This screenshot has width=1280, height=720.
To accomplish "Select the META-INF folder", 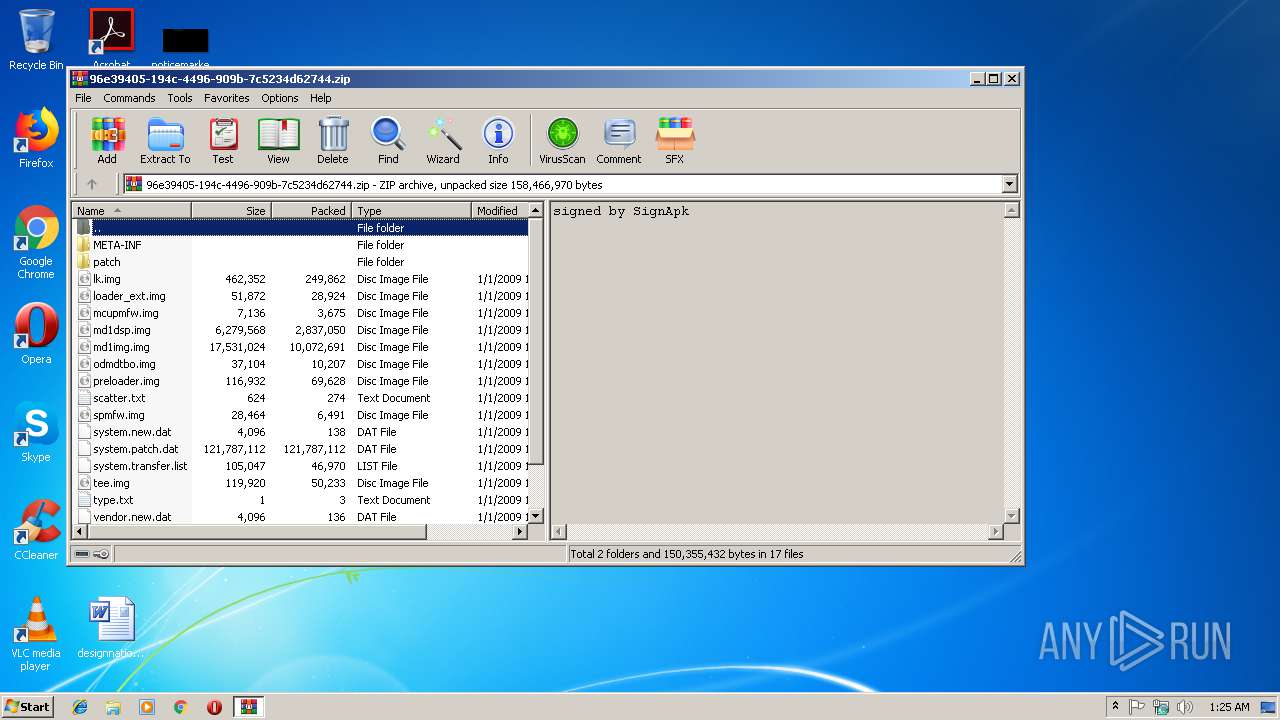I will 117,245.
